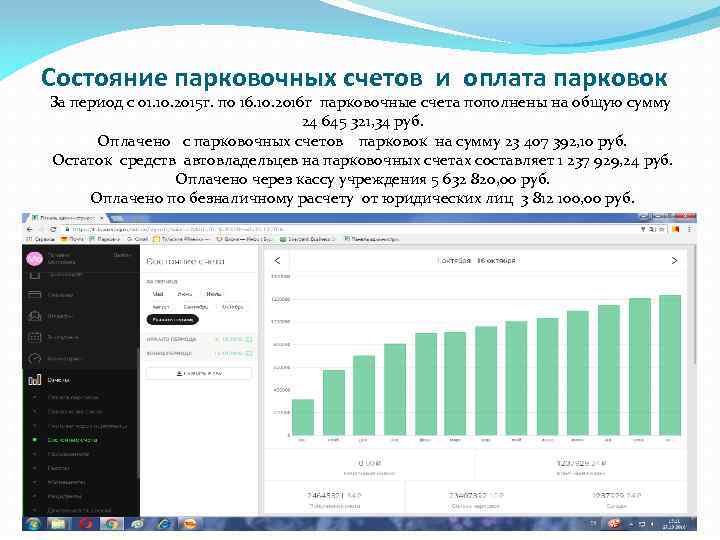Screen dimensions: 720x540
Task: Launch Internet Explorer from the taskbar
Action: pos(163,523)
